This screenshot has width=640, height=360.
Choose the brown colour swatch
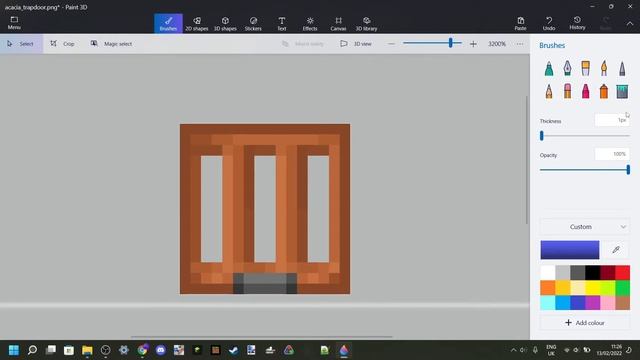(x=622, y=303)
